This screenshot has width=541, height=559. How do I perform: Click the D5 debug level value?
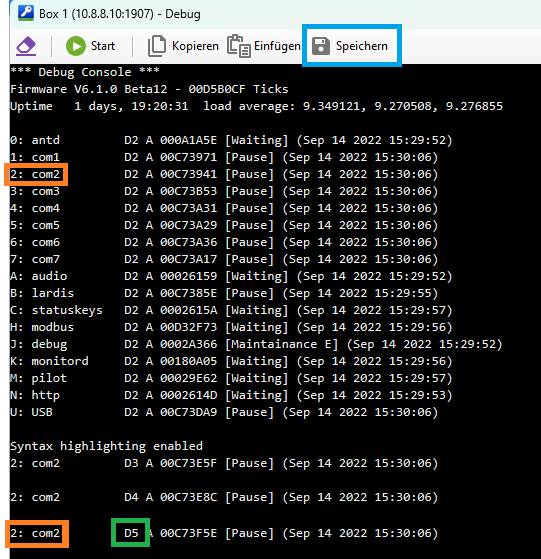pos(131,533)
